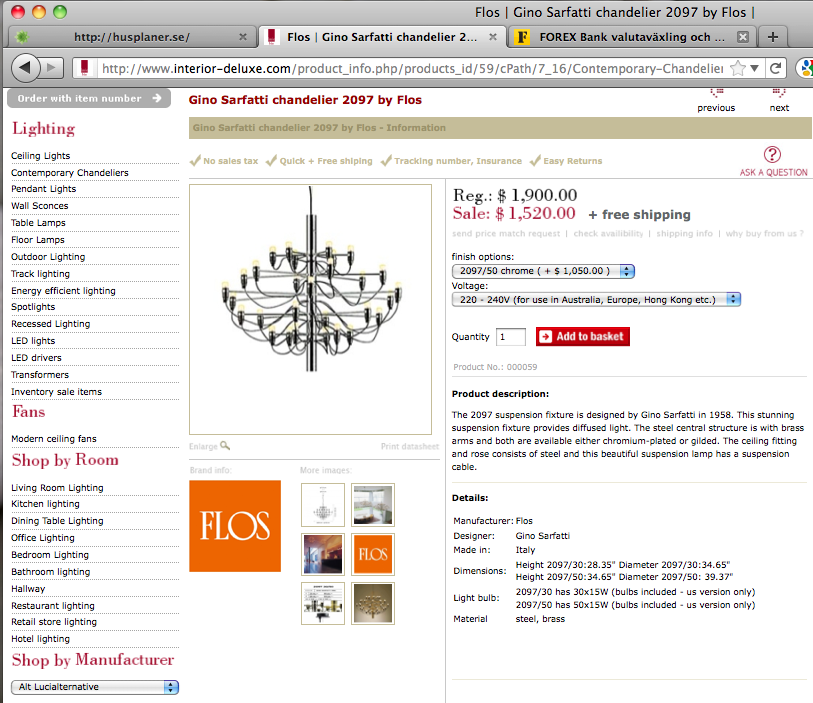Click the browser forward arrow button
This screenshot has width=813, height=703.
click(x=51, y=67)
